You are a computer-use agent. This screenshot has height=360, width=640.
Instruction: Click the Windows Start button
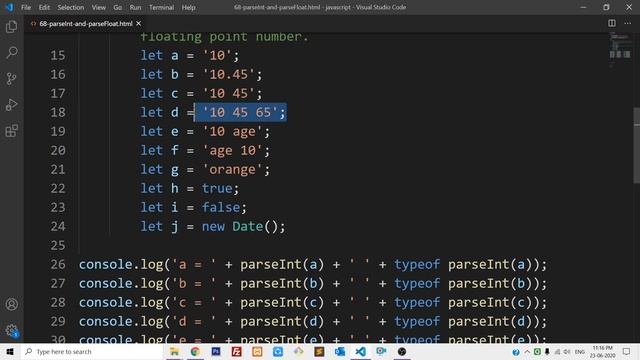tap(10, 351)
